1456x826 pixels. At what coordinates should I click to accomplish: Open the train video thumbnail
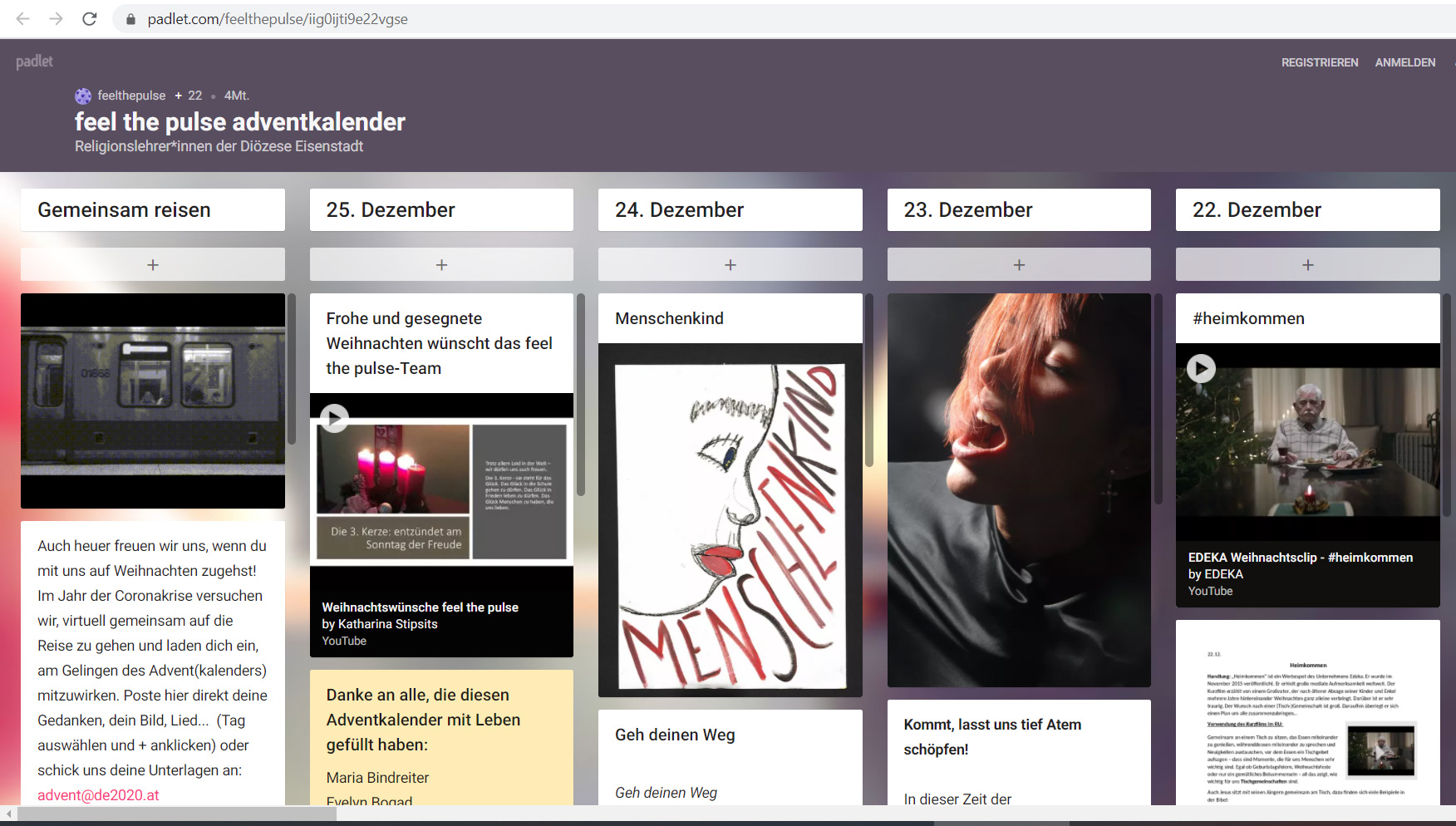click(152, 401)
